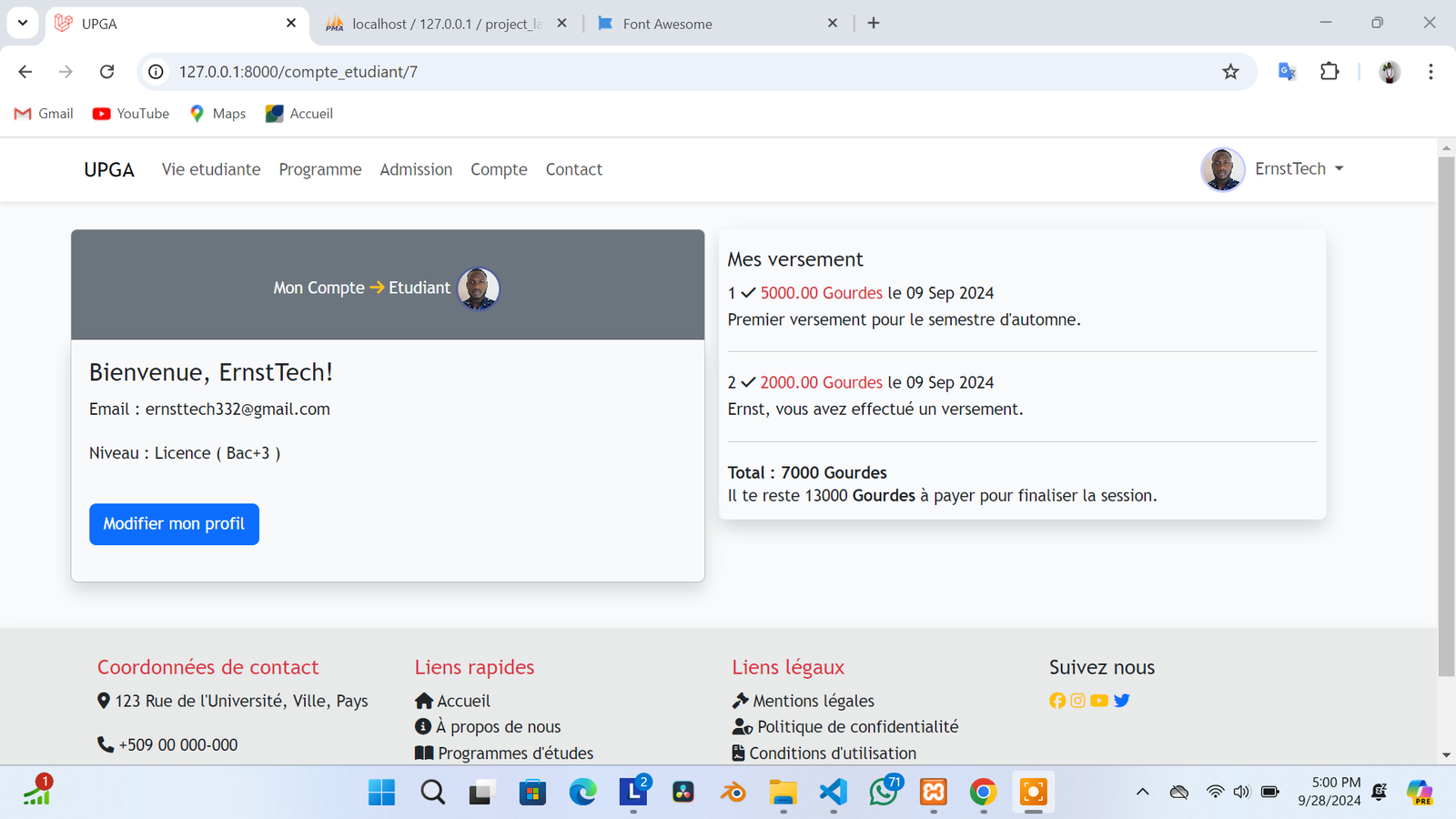Open the tab search chevron

[23, 23]
